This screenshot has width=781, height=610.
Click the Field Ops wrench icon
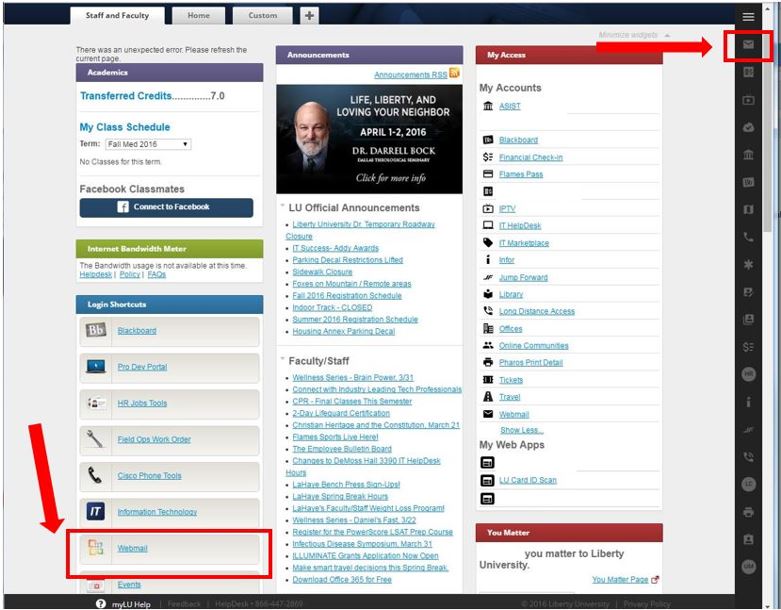click(95, 439)
